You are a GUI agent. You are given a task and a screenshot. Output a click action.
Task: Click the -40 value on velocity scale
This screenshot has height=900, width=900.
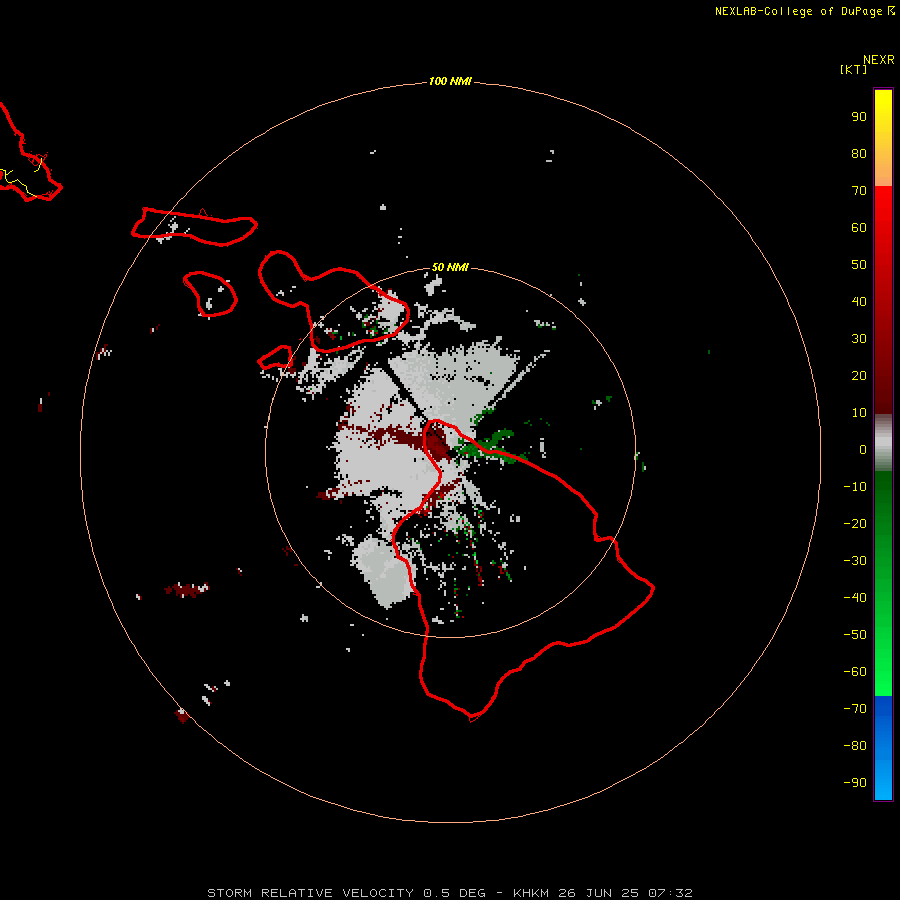tap(855, 598)
